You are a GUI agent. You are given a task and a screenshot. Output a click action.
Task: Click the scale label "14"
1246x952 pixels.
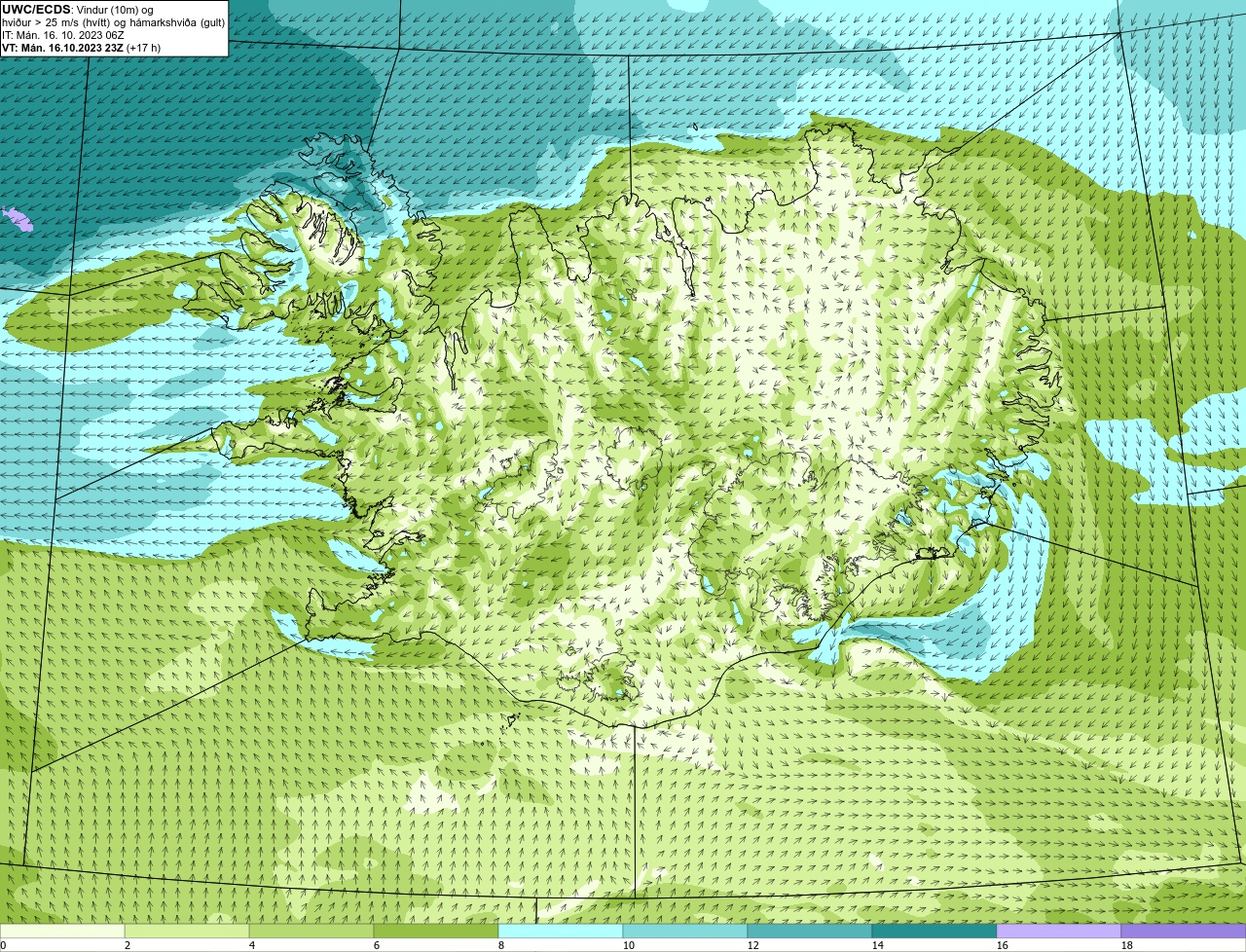(878, 945)
